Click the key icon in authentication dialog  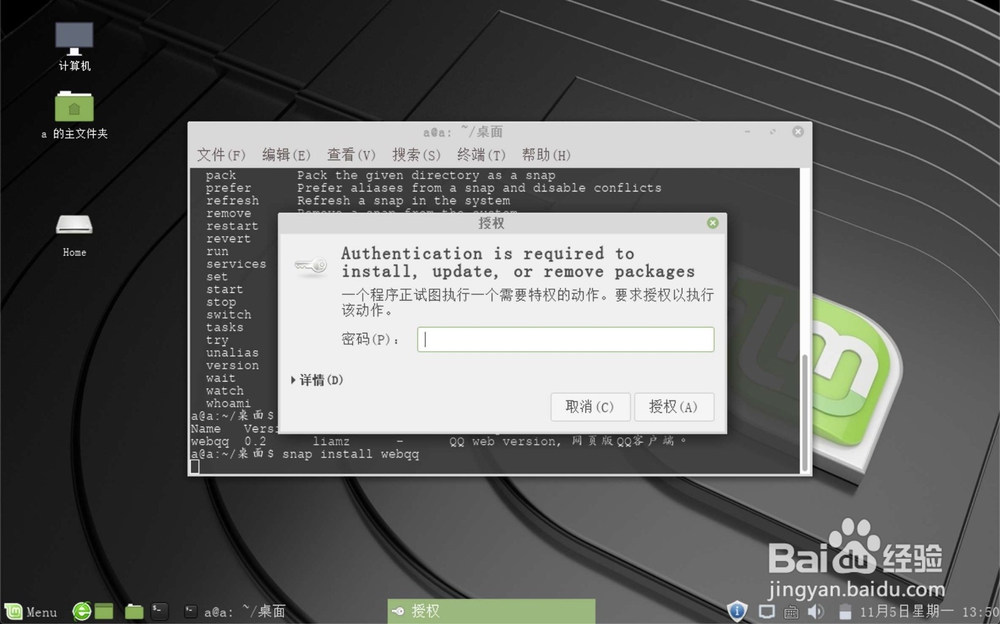point(311,265)
